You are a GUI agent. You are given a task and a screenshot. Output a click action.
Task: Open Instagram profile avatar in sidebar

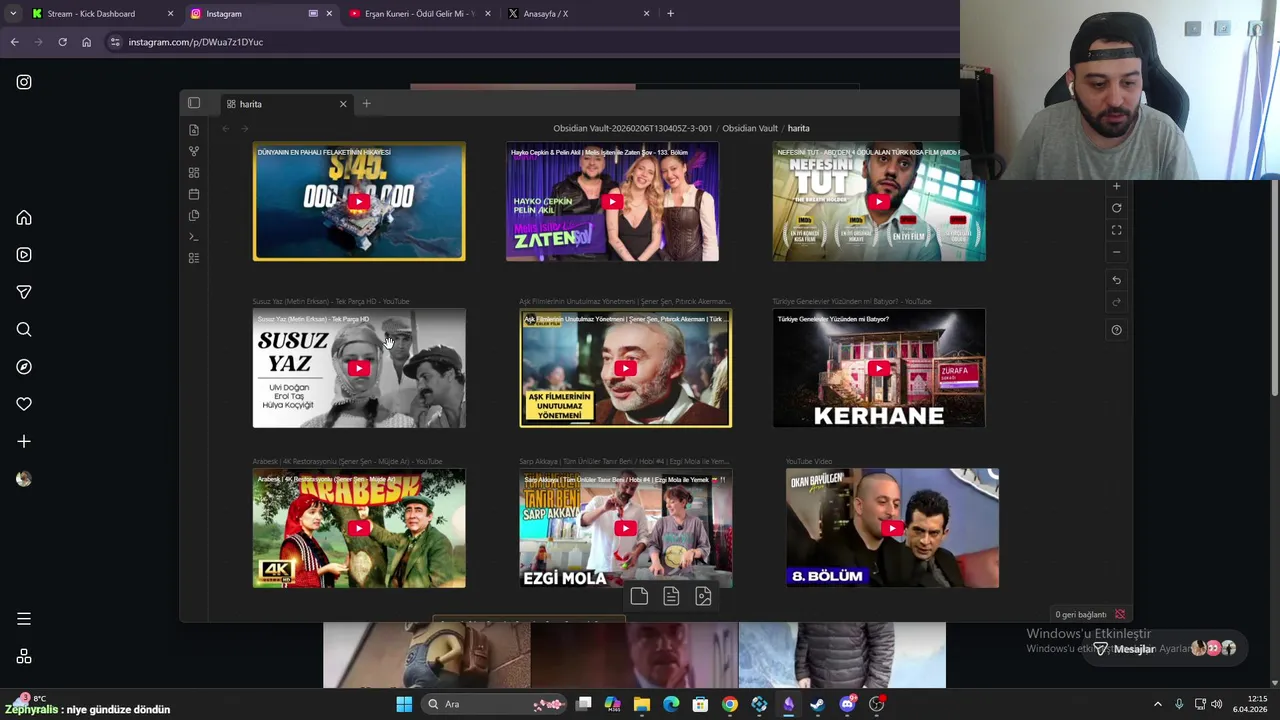24,479
